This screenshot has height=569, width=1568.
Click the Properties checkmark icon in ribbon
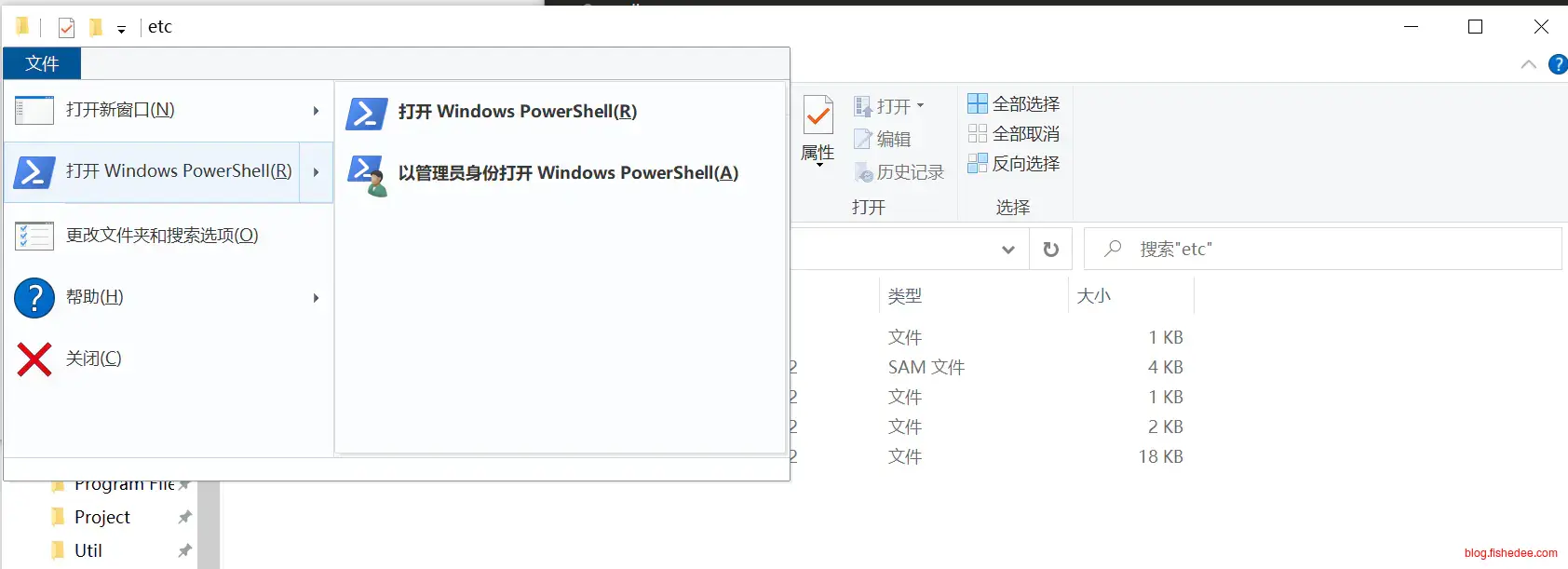click(x=818, y=116)
